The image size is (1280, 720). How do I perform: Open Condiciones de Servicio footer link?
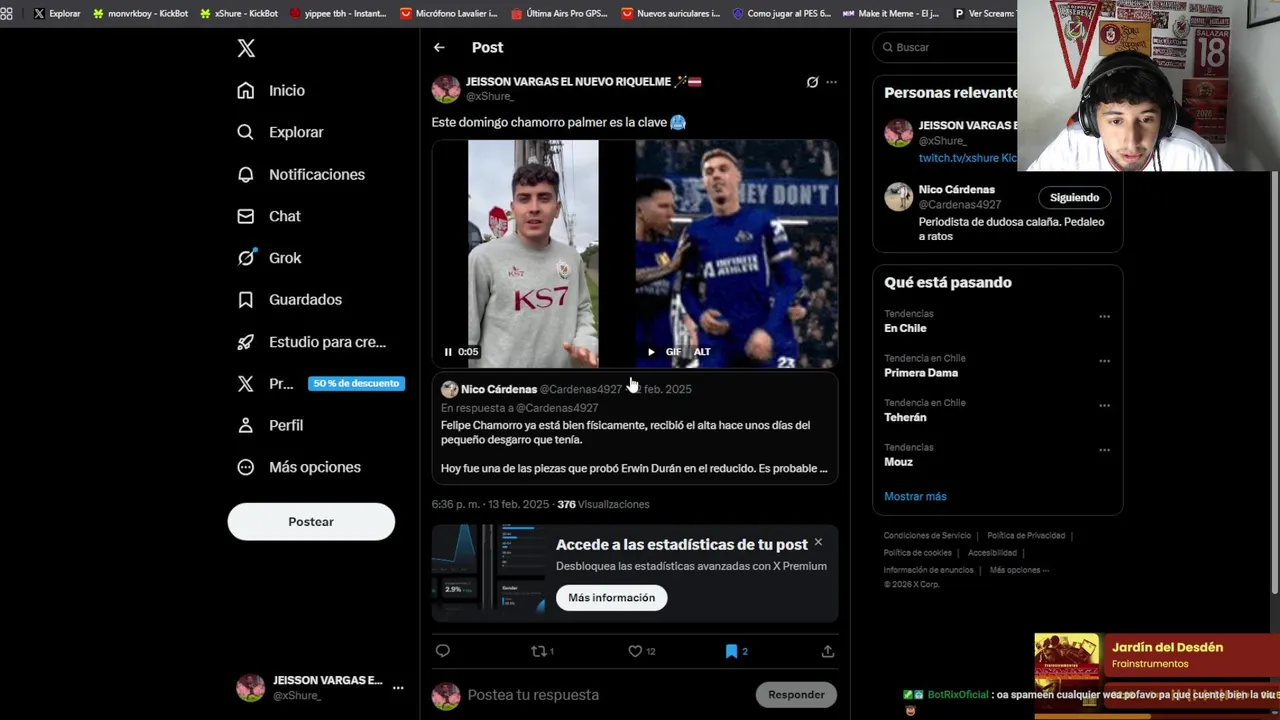point(927,536)
